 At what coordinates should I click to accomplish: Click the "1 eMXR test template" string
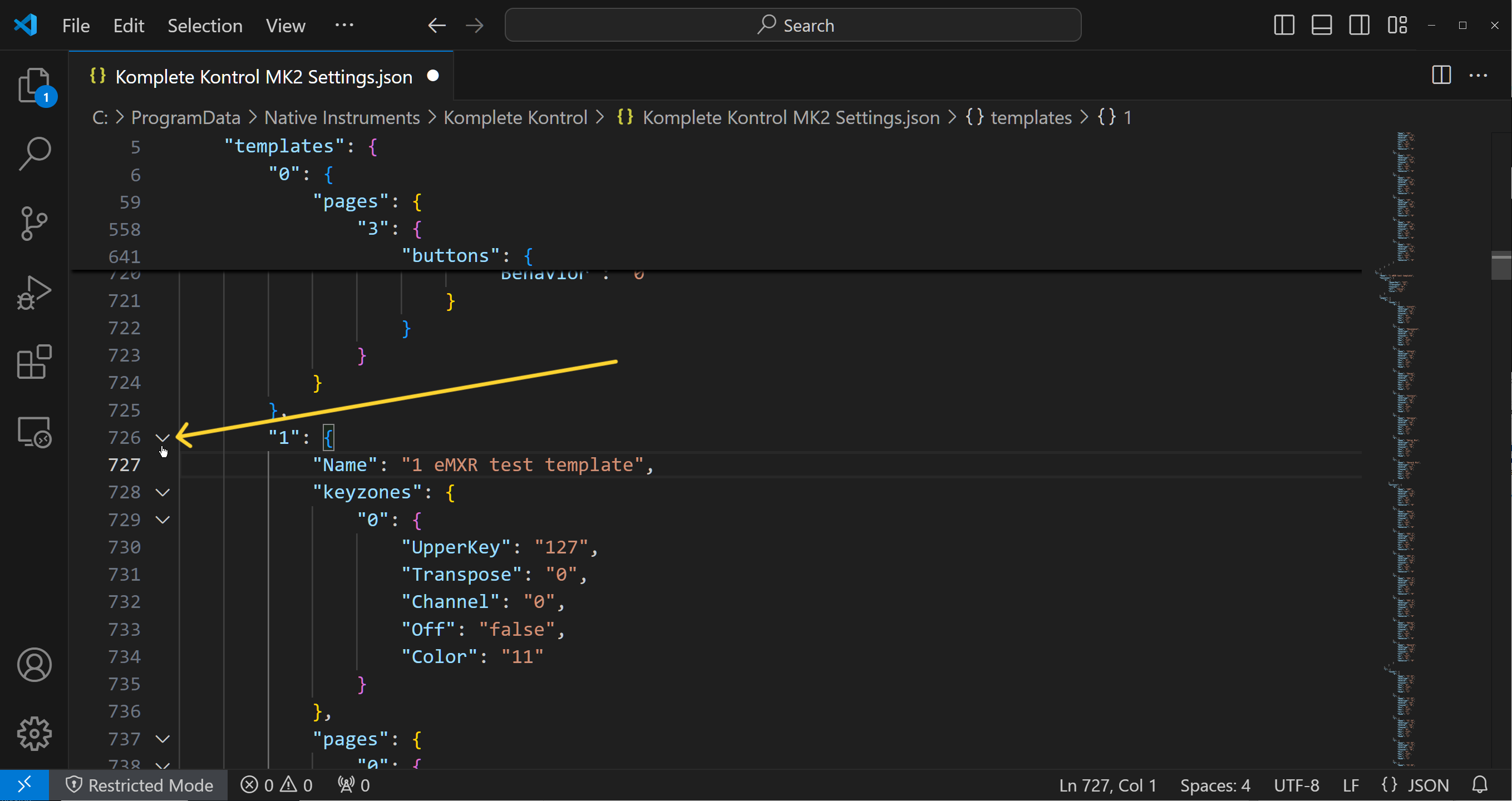point(523,465)
